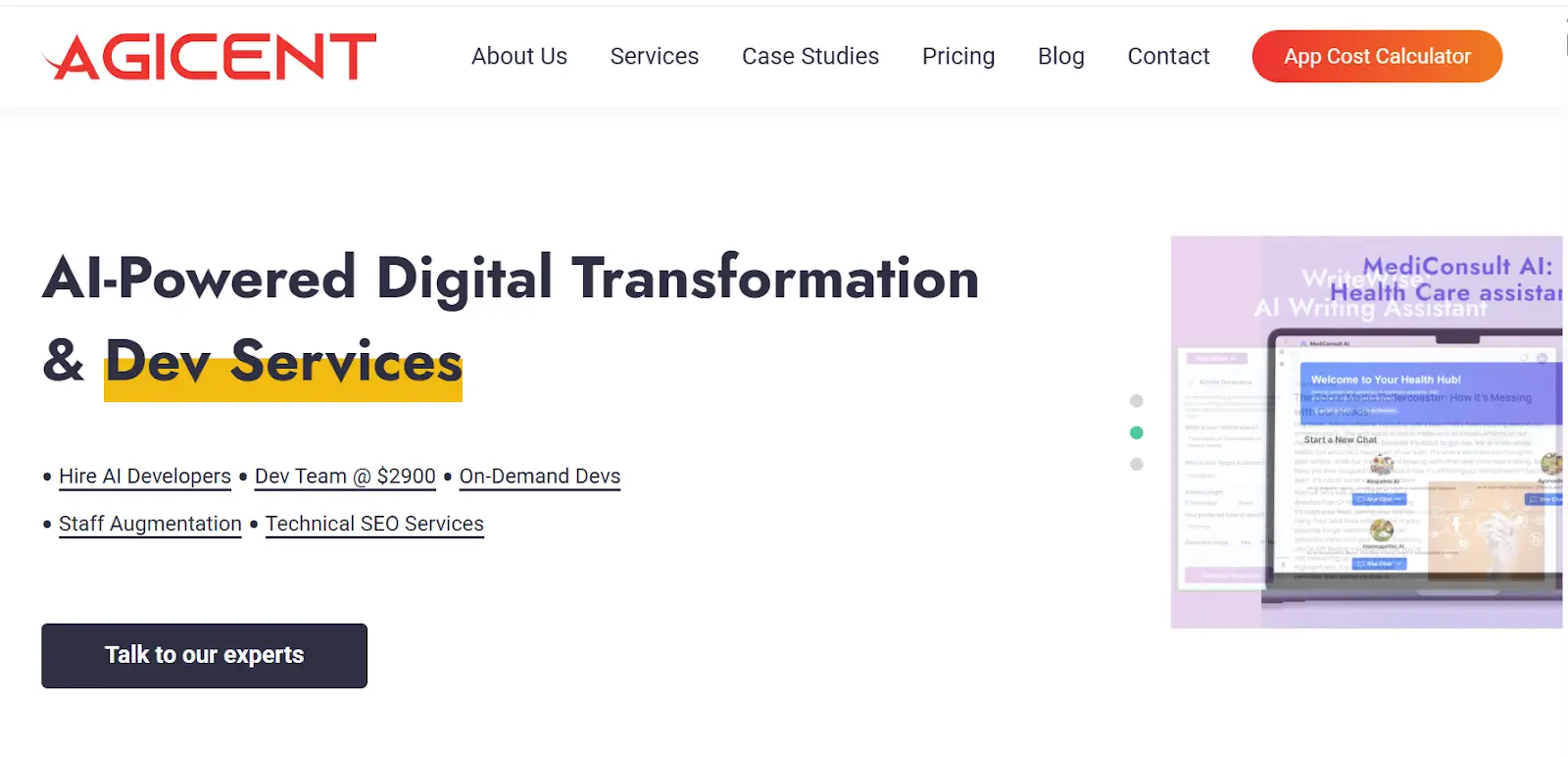Click the highlighted Dev Services text
The image size is (1568, 757).
(283, 364)
